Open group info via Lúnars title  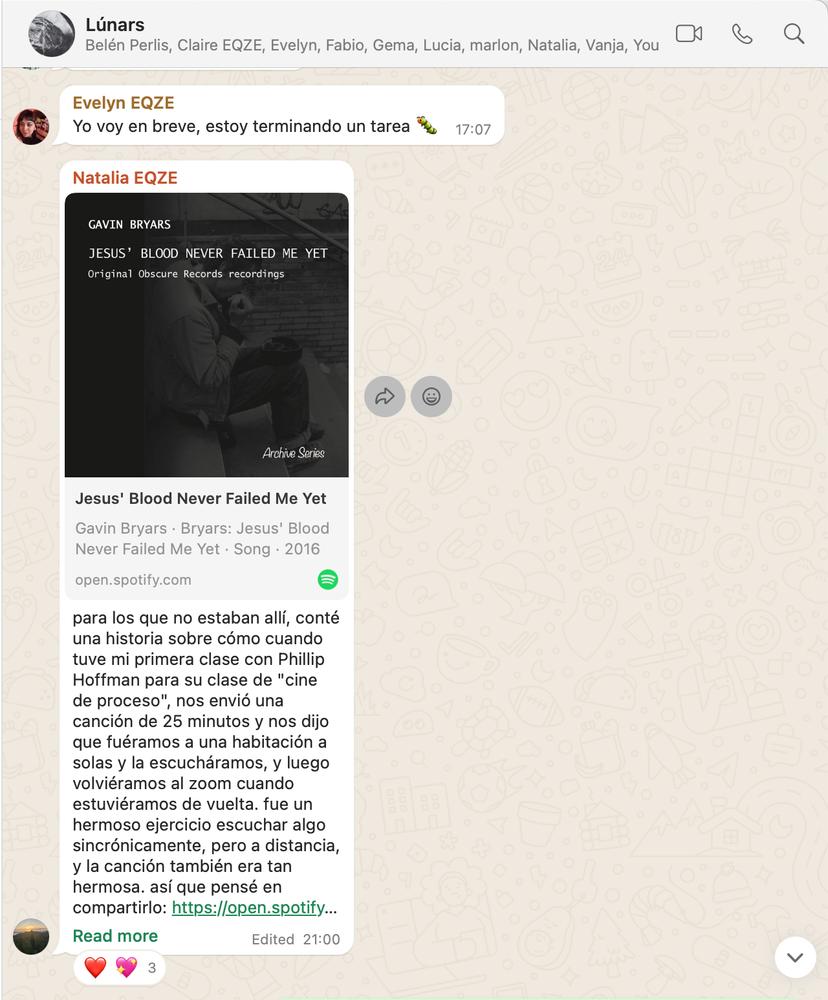click(115, 24)
